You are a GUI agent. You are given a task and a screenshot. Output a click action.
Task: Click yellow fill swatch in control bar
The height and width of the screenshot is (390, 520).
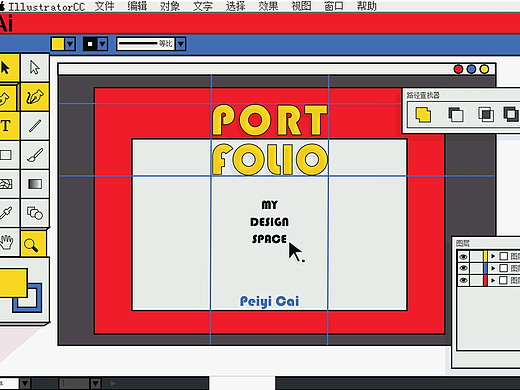point(58,44)
